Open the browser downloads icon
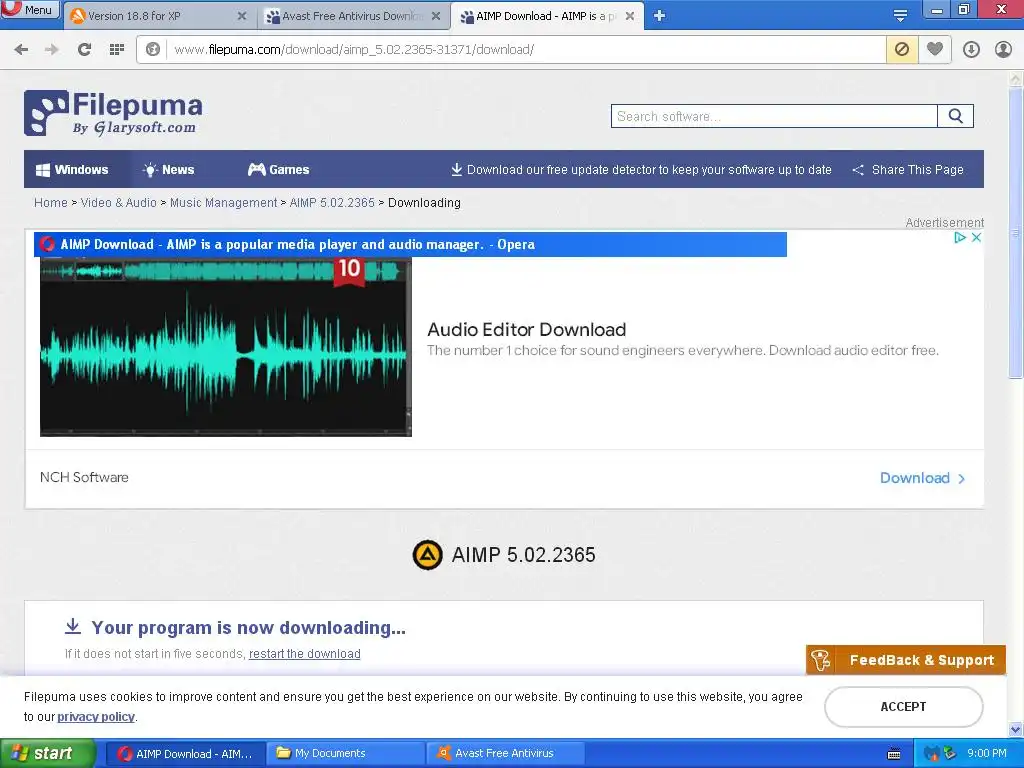 pos(971,49)
